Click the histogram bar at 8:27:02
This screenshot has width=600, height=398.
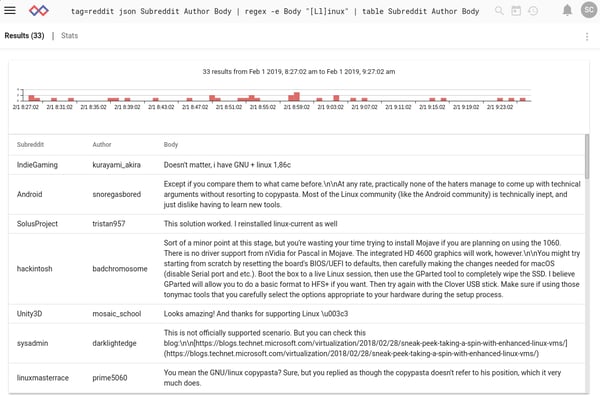click(31, 98)
